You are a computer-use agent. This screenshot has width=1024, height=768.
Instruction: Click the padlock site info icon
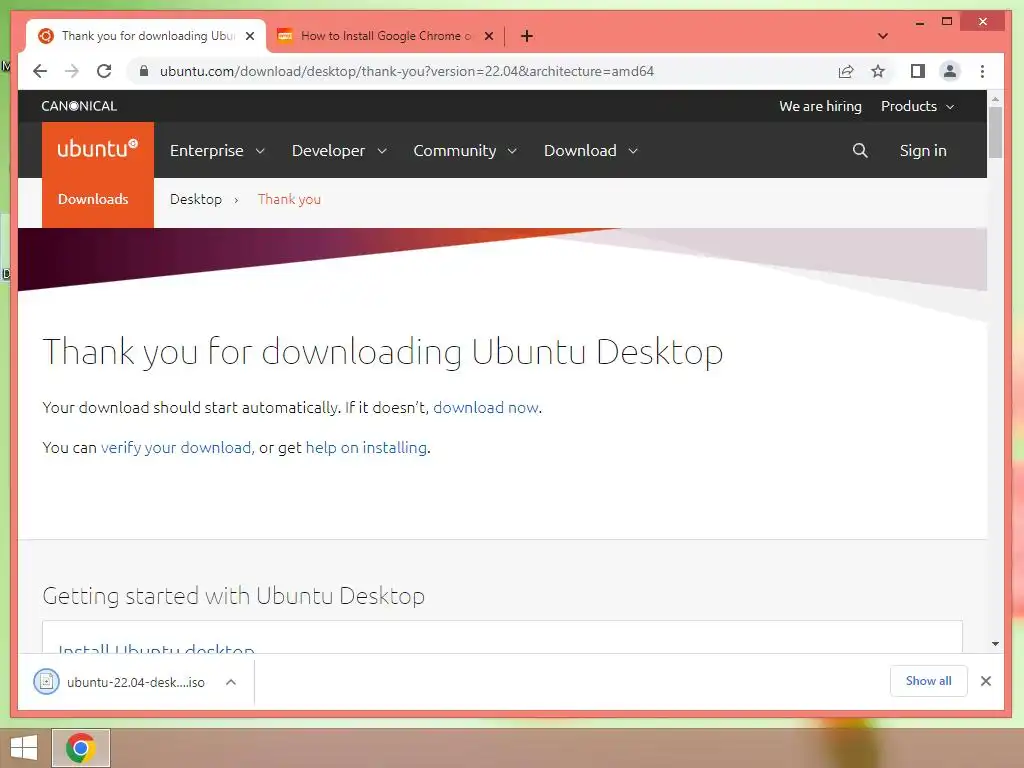click(x=144, y=71)
